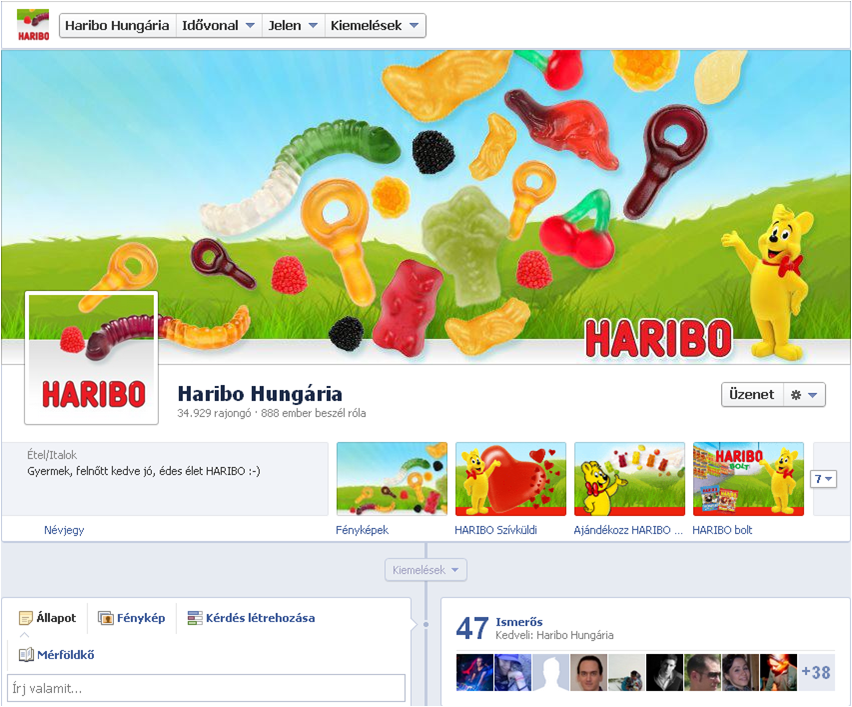
Task: Open the timeline Kiemelések filter dropdown
Action: click(425, 570)
